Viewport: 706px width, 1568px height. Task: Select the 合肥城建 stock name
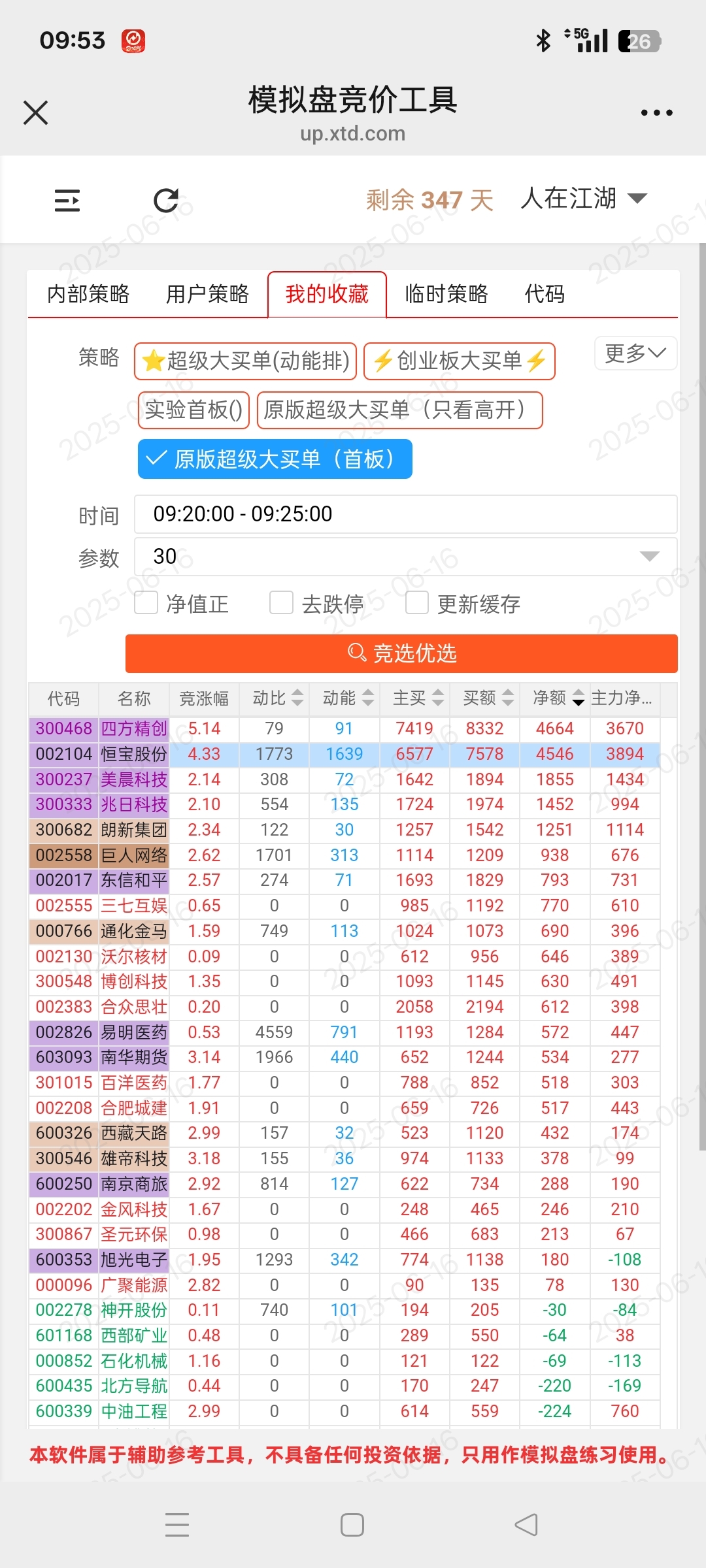tap(134, 1108)
